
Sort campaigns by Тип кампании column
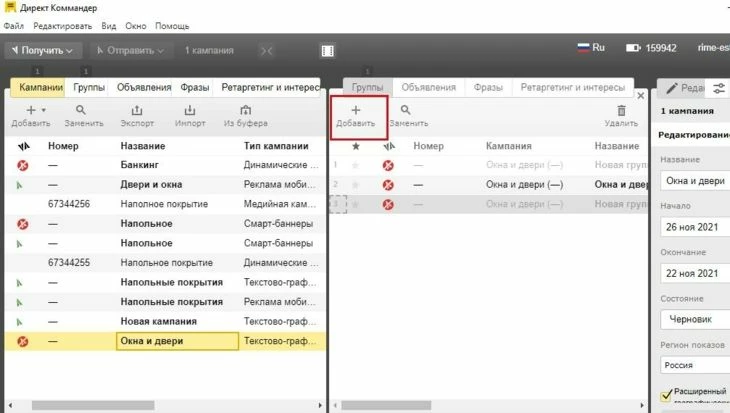tap(276, 146)
